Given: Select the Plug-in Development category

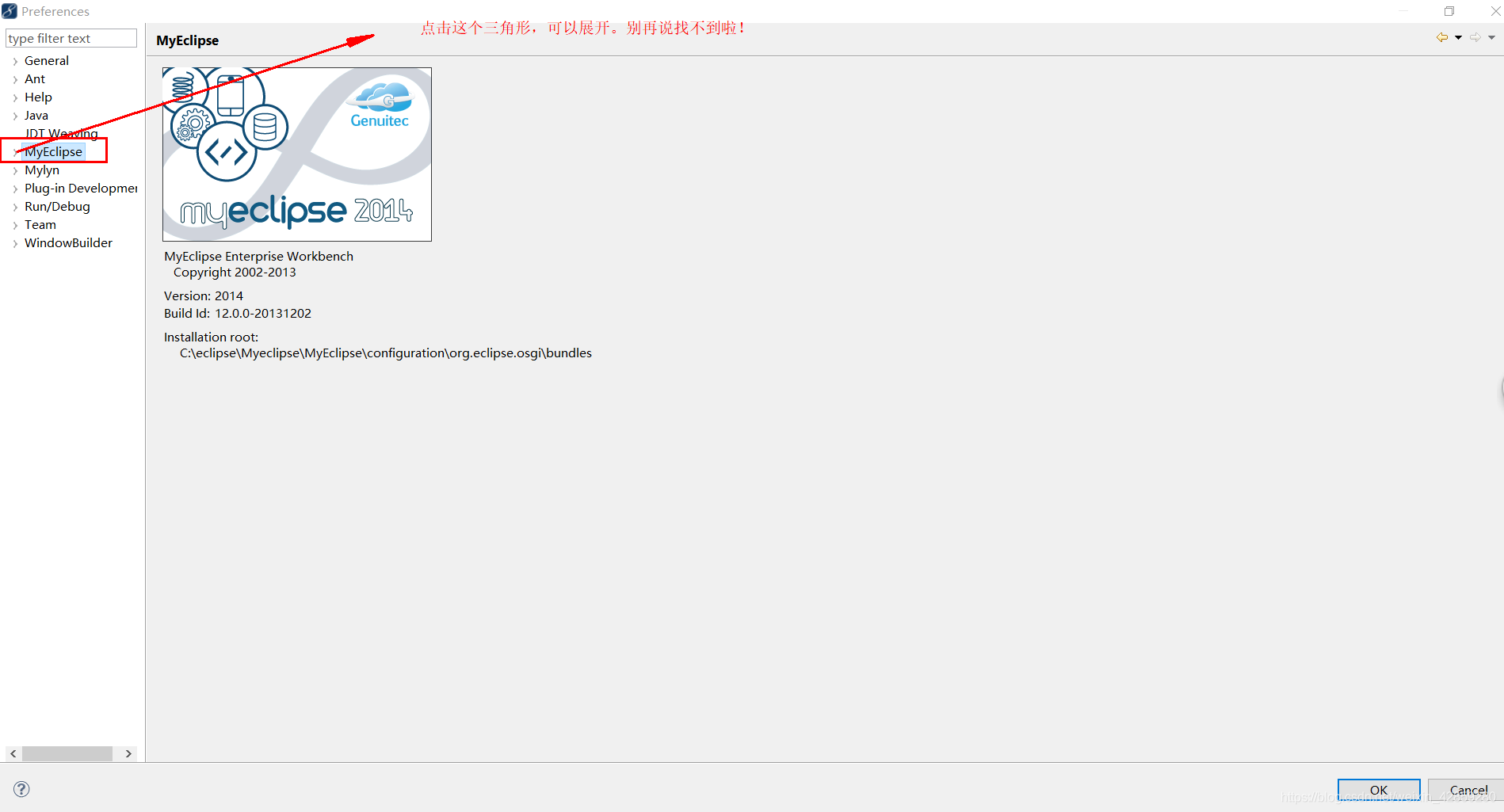Looking at the screenshot, I should 81,188.
